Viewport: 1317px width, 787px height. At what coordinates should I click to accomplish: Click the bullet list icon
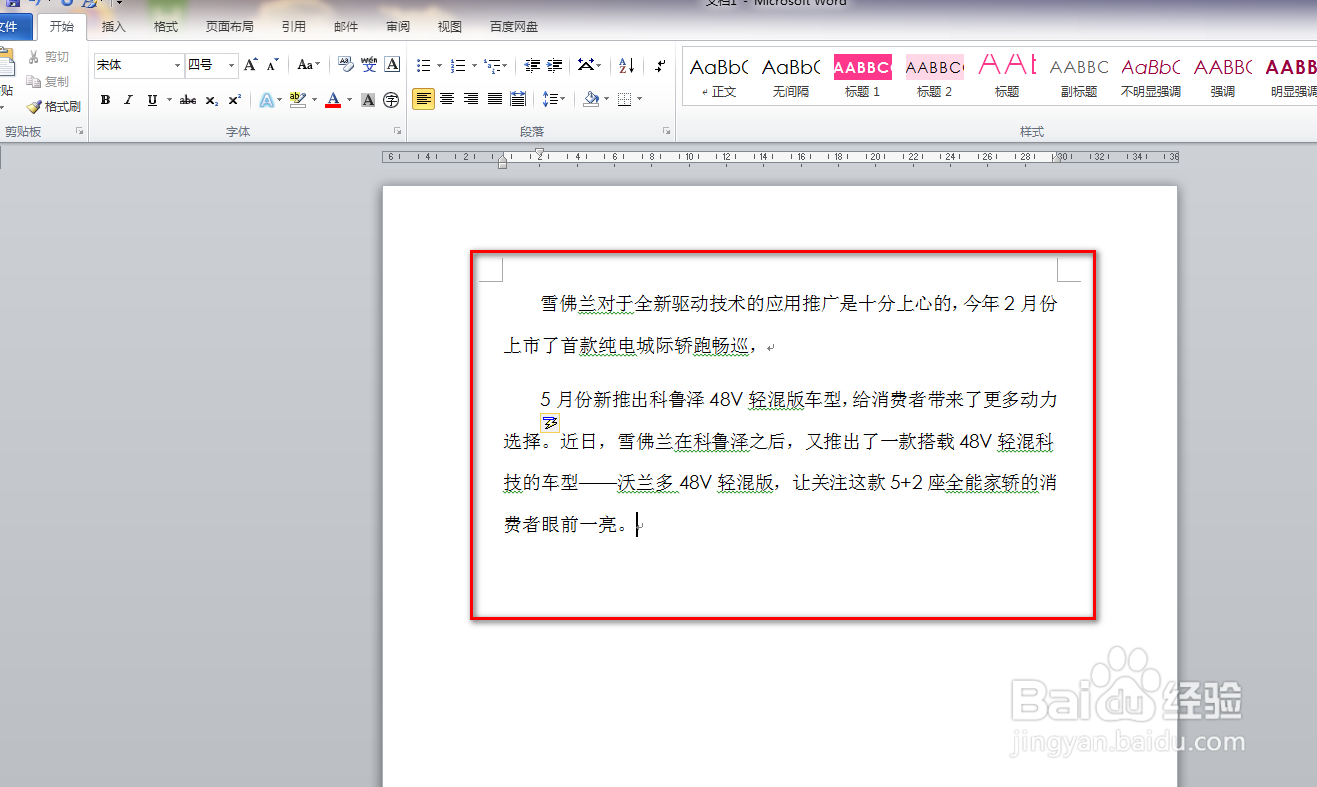(424, 66)
